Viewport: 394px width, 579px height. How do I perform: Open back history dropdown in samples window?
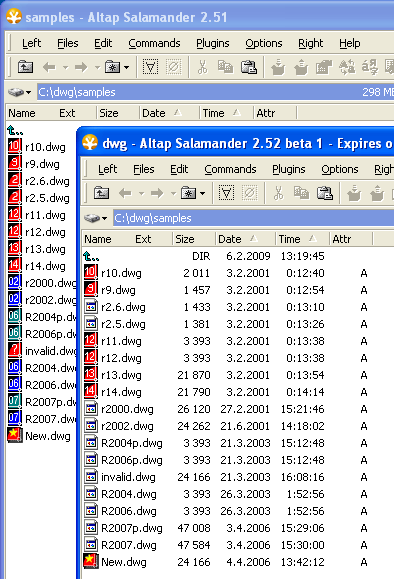tap(65, 67)
